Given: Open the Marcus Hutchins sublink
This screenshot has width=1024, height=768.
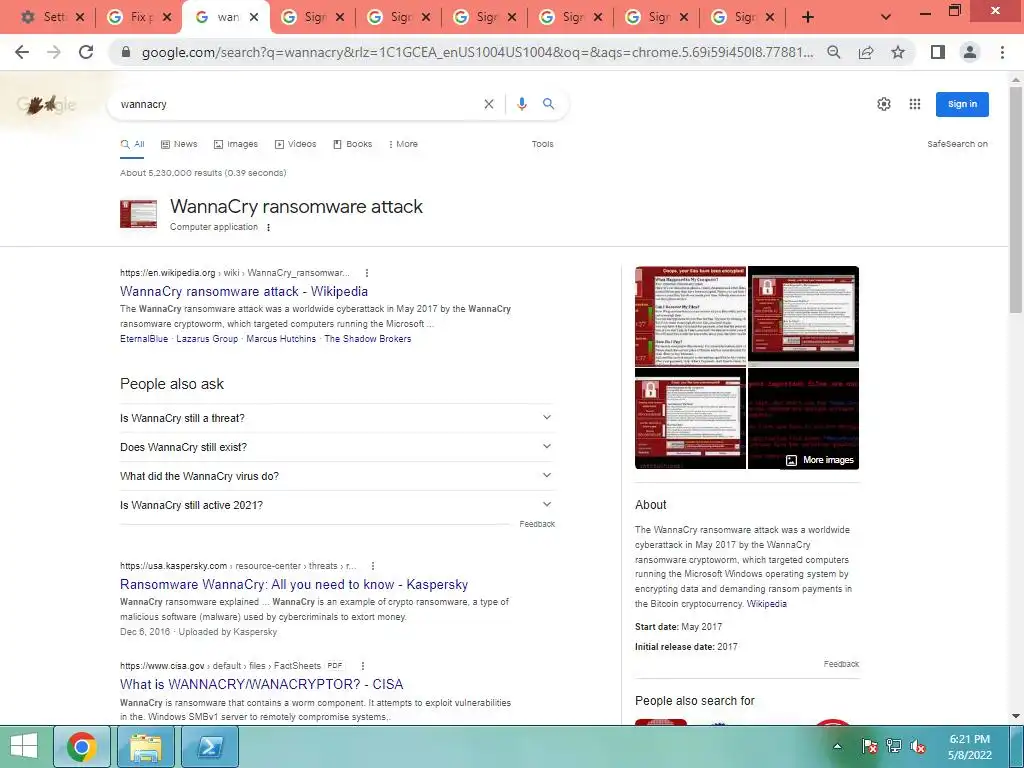Looking at the screenshot, I should pos(281,339).
